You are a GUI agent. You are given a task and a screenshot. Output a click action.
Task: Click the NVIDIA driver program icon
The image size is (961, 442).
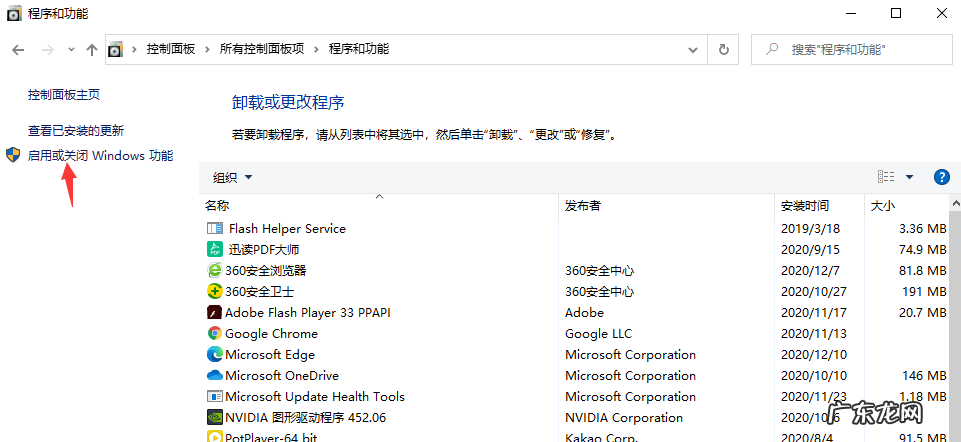(215, 417)
